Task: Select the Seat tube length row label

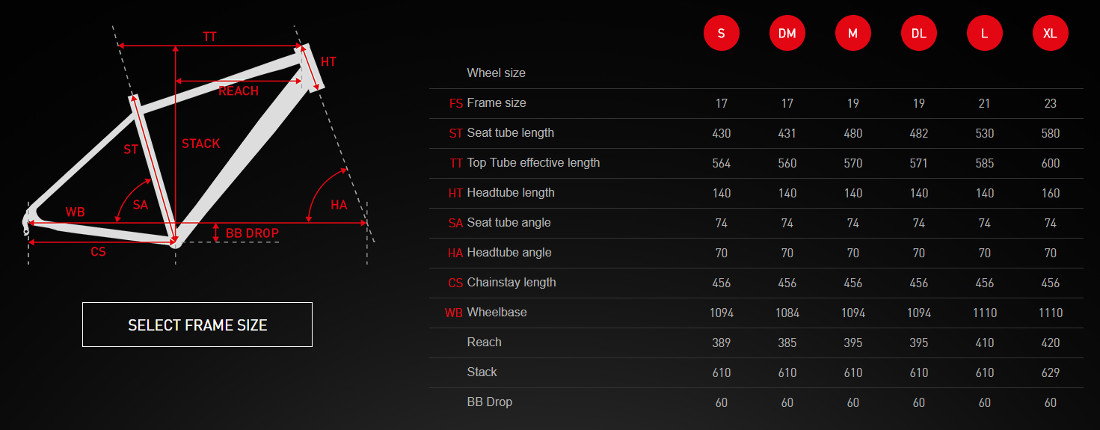Action: point(510,133)
